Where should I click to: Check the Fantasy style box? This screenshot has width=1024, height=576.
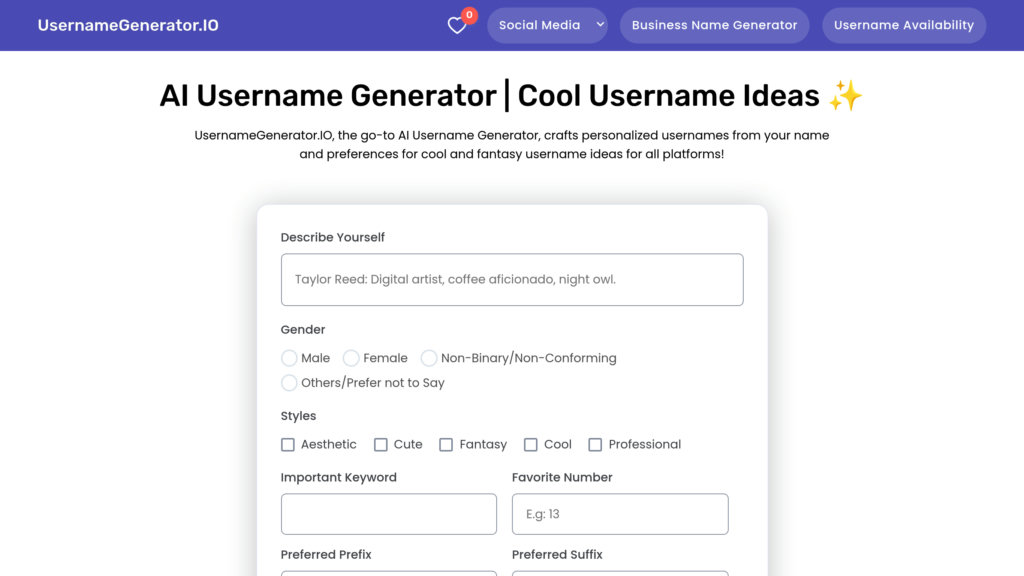[x=446, y=444]
